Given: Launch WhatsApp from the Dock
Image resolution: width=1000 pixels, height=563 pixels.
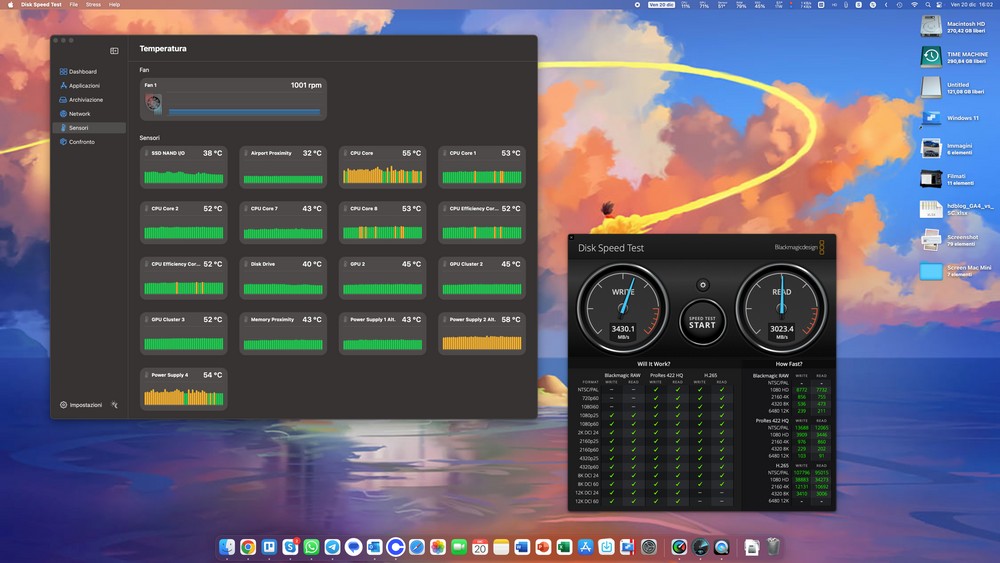Looking at the screenshot, I should (x=311, y=547).
